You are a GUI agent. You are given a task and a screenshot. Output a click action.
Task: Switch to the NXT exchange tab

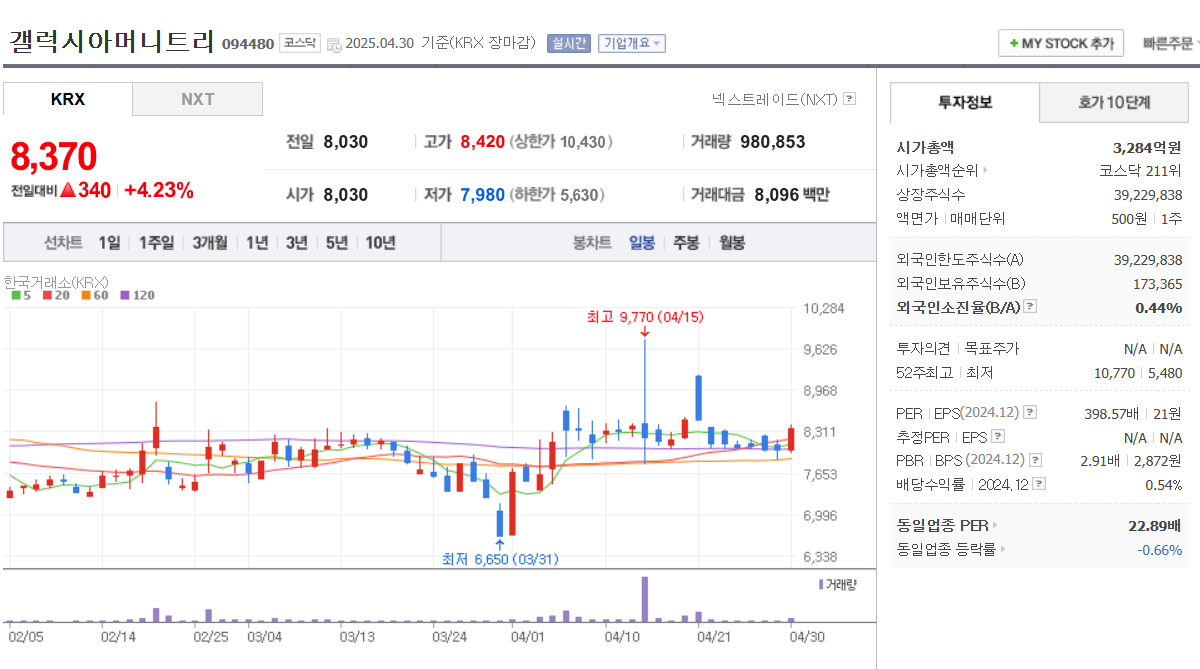click(197, 99)
